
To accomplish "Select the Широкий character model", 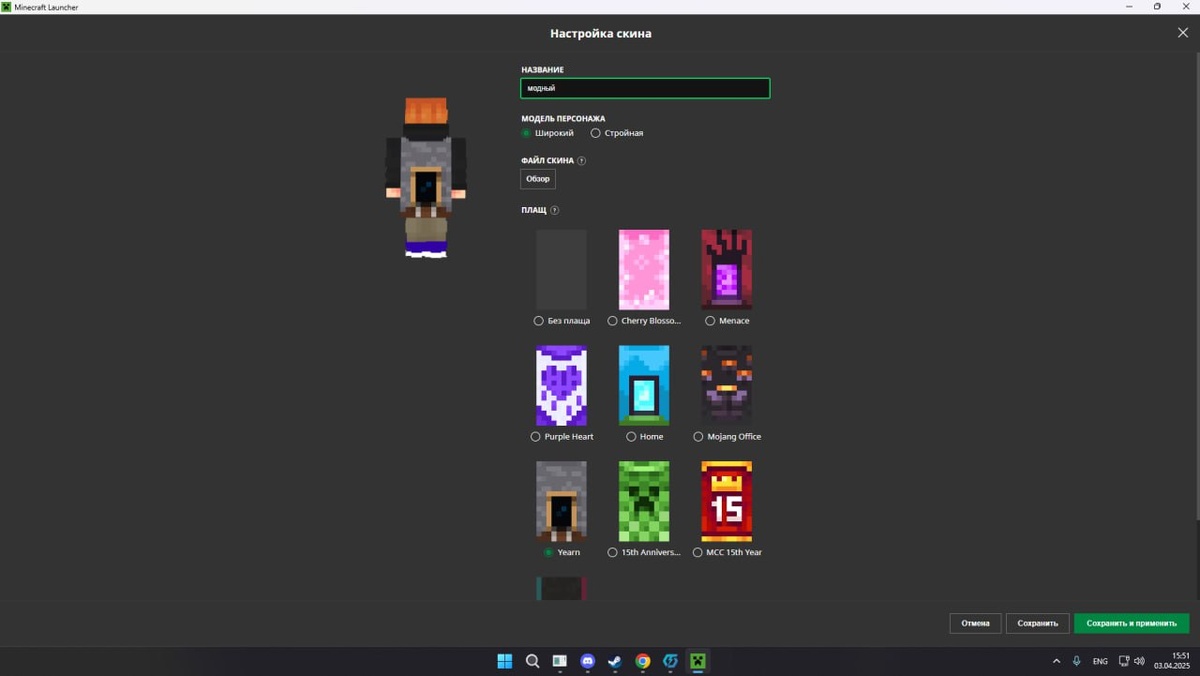I will tap(526, 133).
